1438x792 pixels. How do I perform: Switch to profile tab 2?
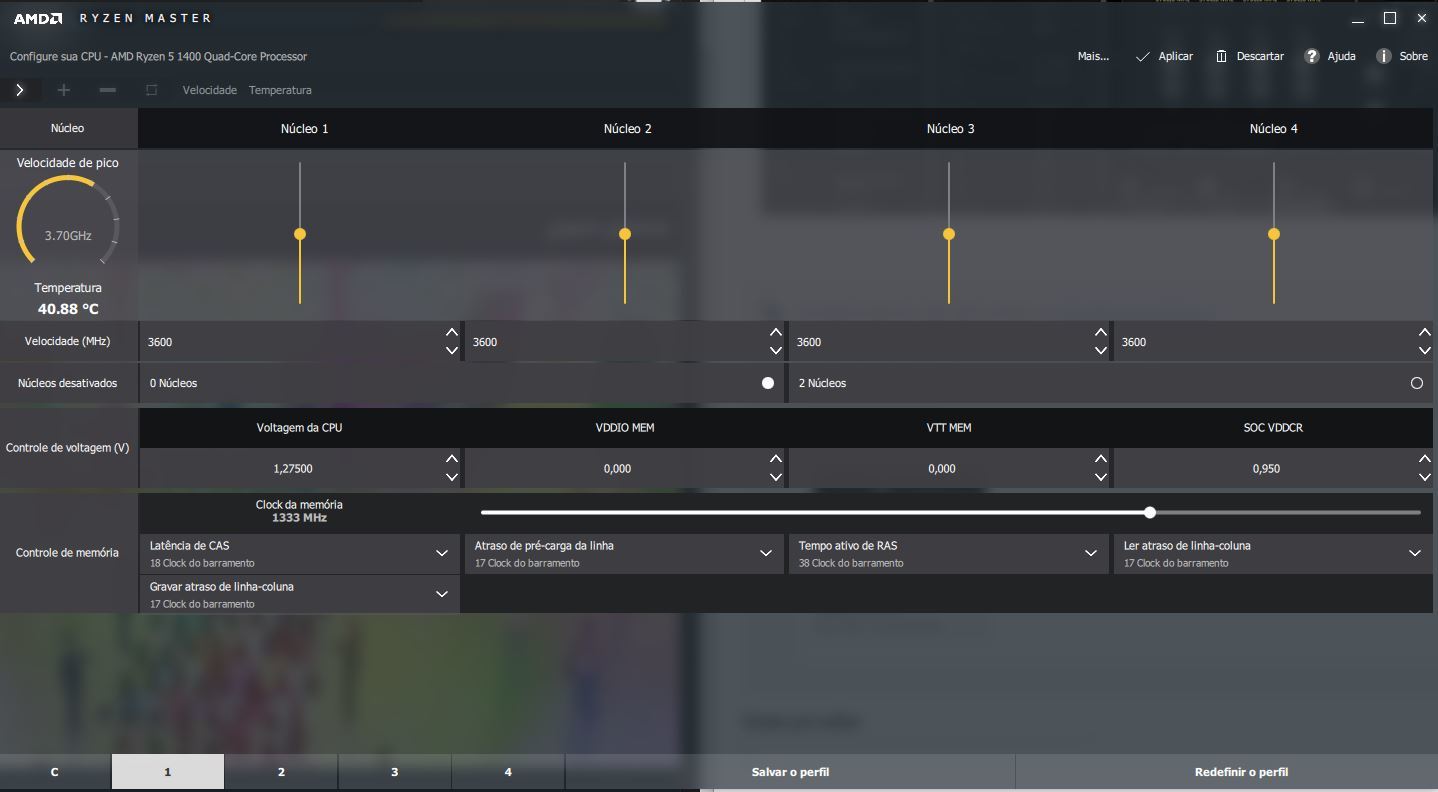point(281,772)
